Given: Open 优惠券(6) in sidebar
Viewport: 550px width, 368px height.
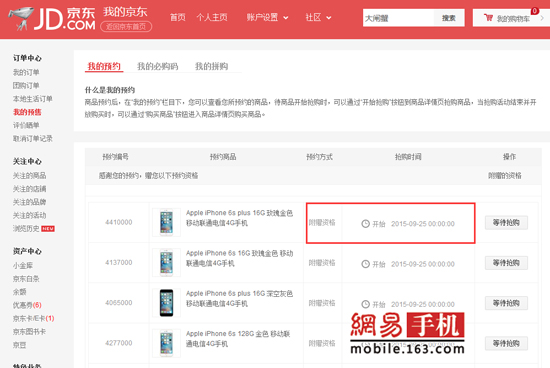Looking at the screenshot, I should (x=27, y=305).
